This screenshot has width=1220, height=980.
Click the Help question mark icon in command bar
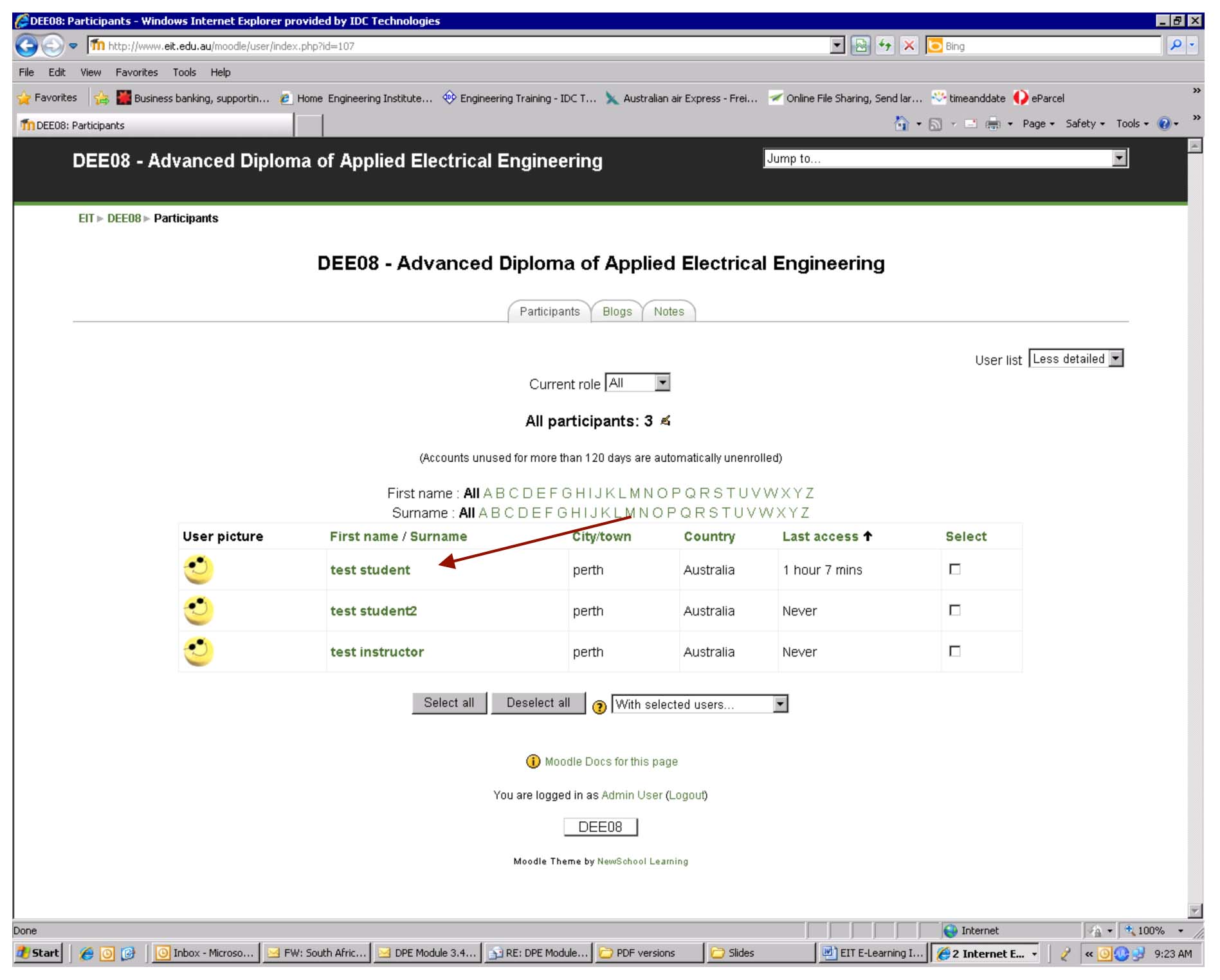(x=1164, y=123)
